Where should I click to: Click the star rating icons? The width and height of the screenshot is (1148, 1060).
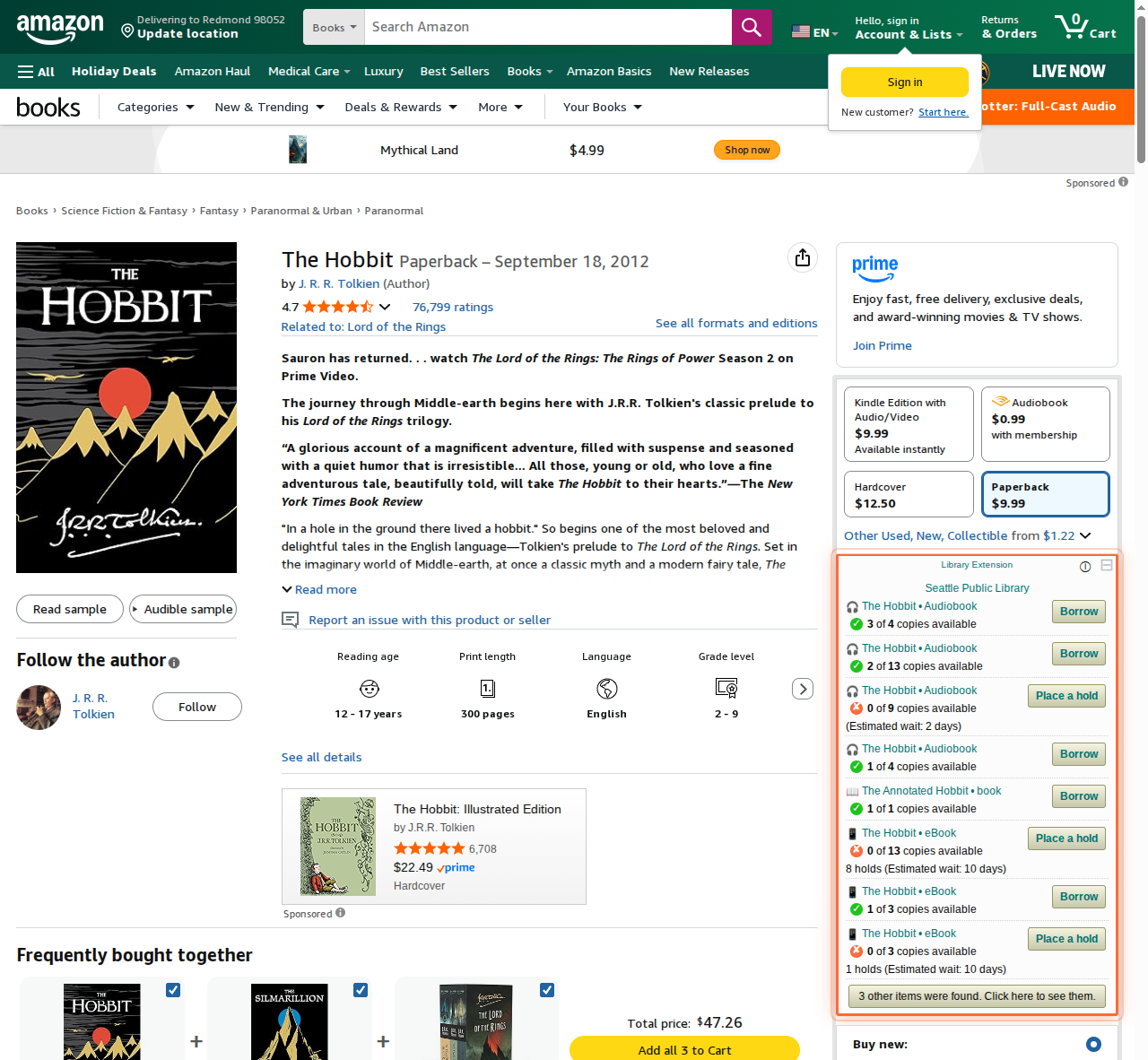(338, 307)
